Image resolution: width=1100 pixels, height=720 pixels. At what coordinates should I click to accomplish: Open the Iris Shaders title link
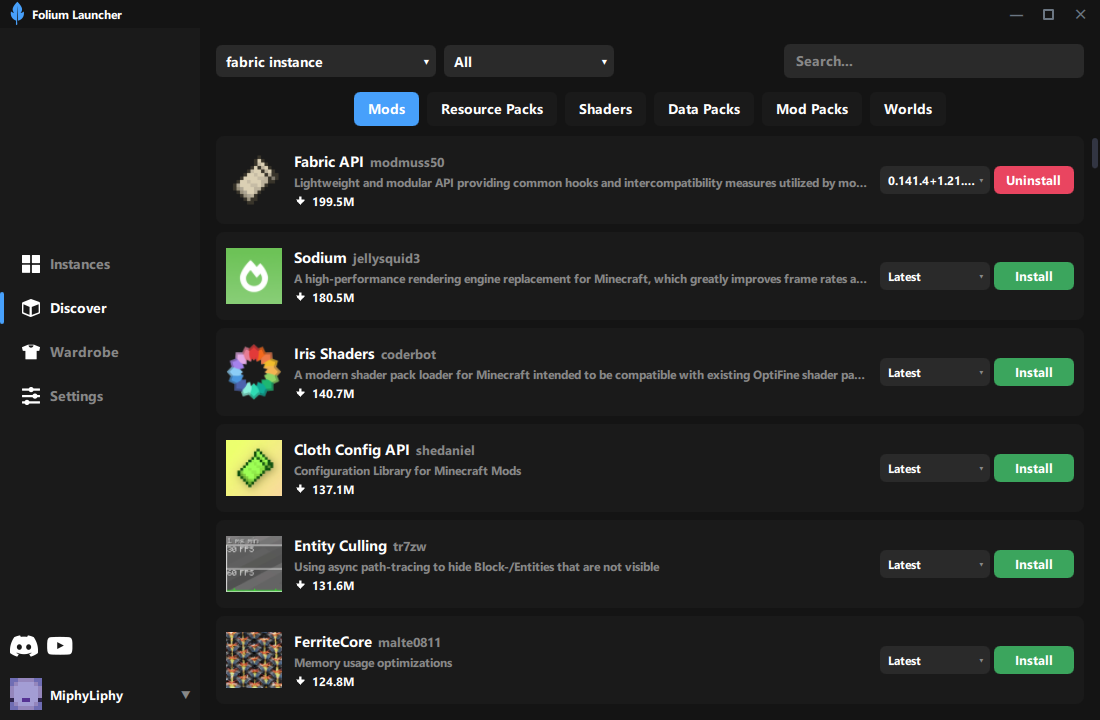[x=334, y=354]
